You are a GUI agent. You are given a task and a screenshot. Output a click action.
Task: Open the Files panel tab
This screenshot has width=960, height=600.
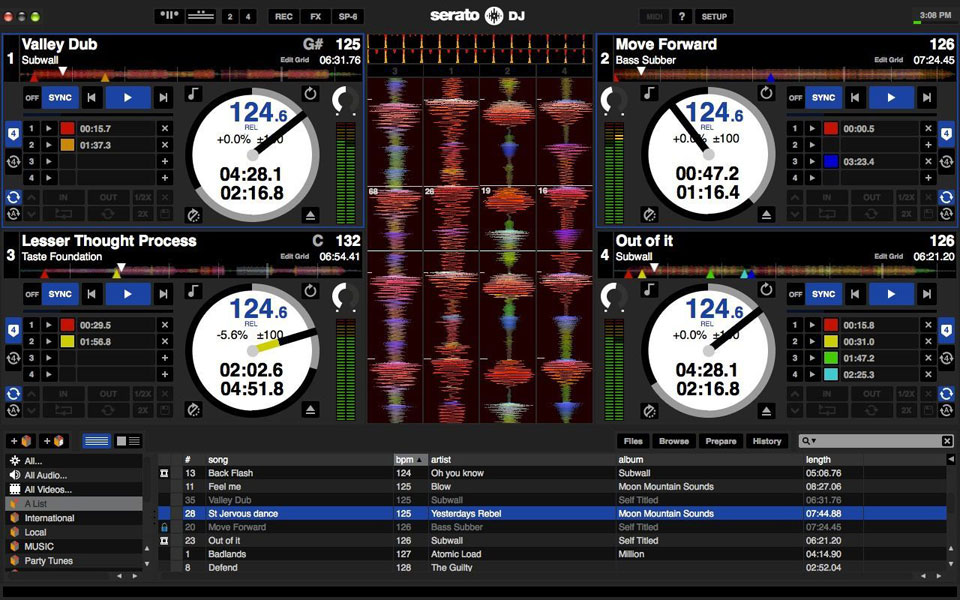(x=633, y=441)
